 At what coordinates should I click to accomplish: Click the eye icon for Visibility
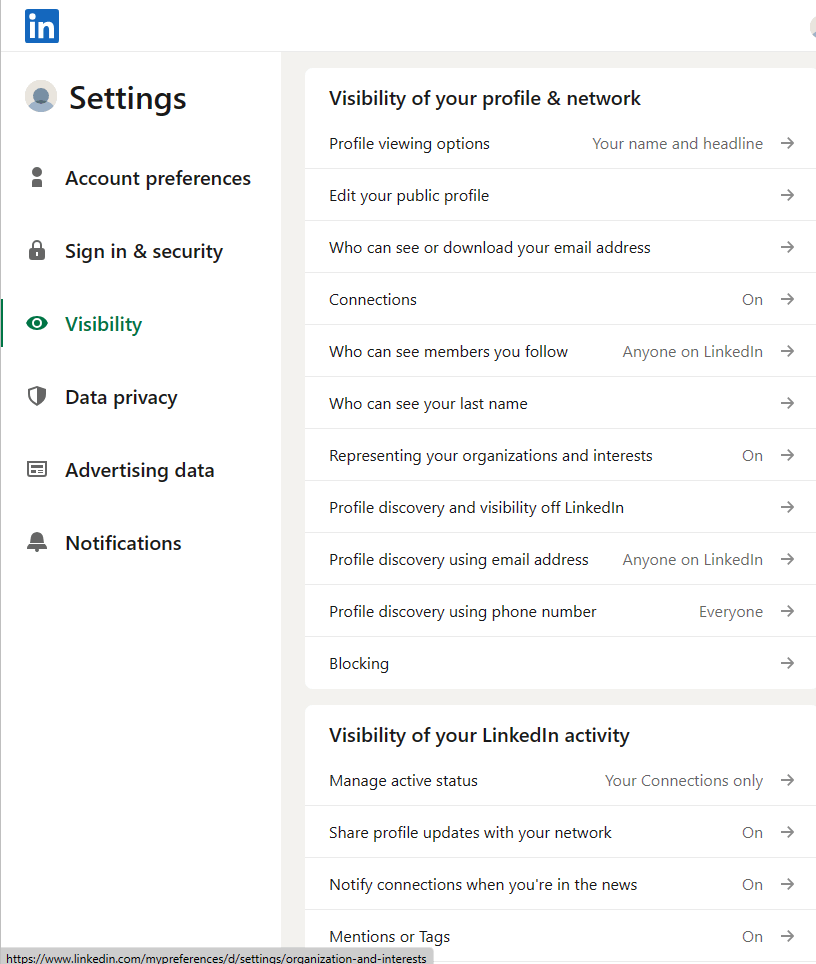pyautogui.click(x=37, y=323)
